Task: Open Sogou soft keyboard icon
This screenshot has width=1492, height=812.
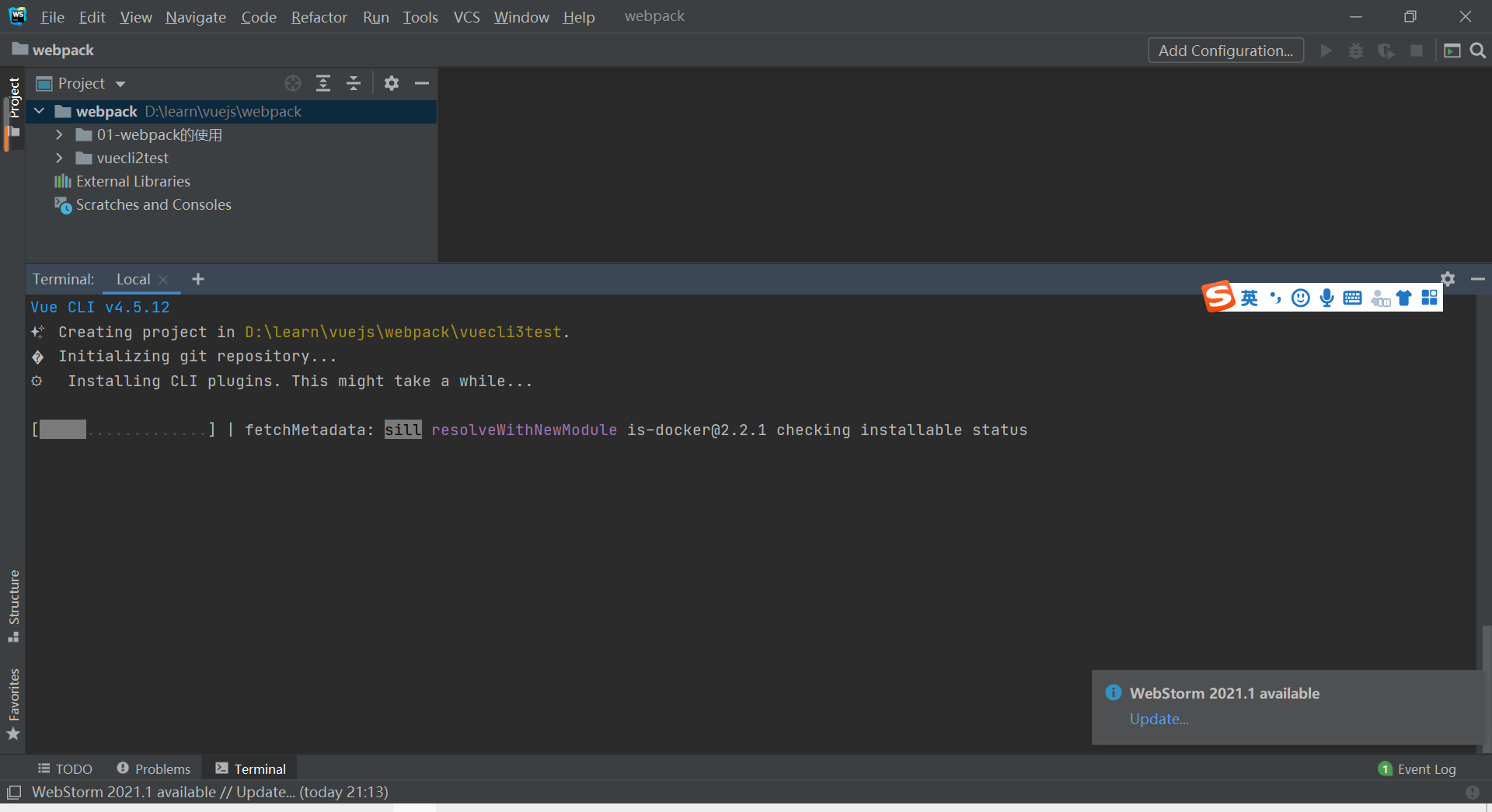Action: [1352, 298]
